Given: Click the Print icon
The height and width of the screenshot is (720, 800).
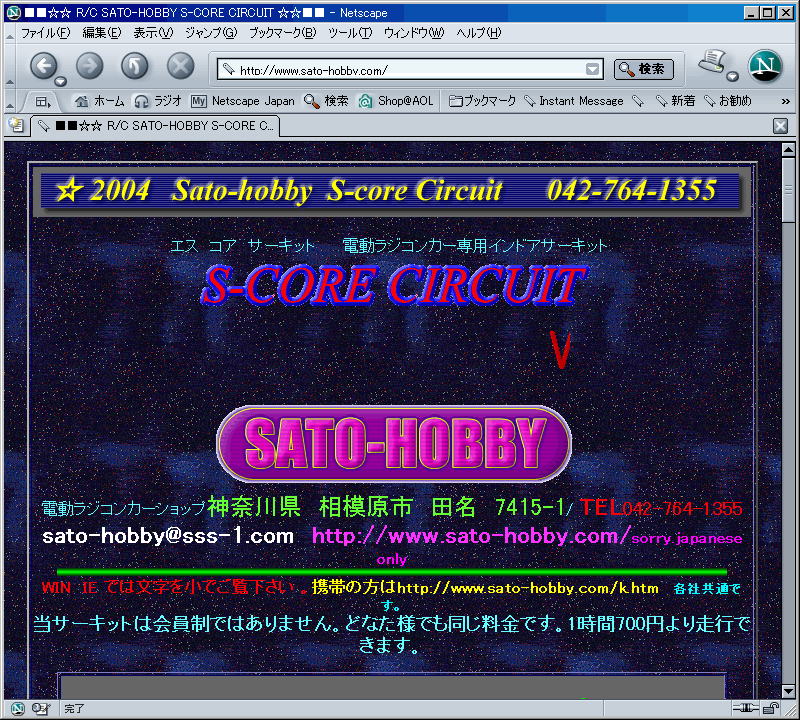Looking at the screenshot, I should (x=712, y=63).
